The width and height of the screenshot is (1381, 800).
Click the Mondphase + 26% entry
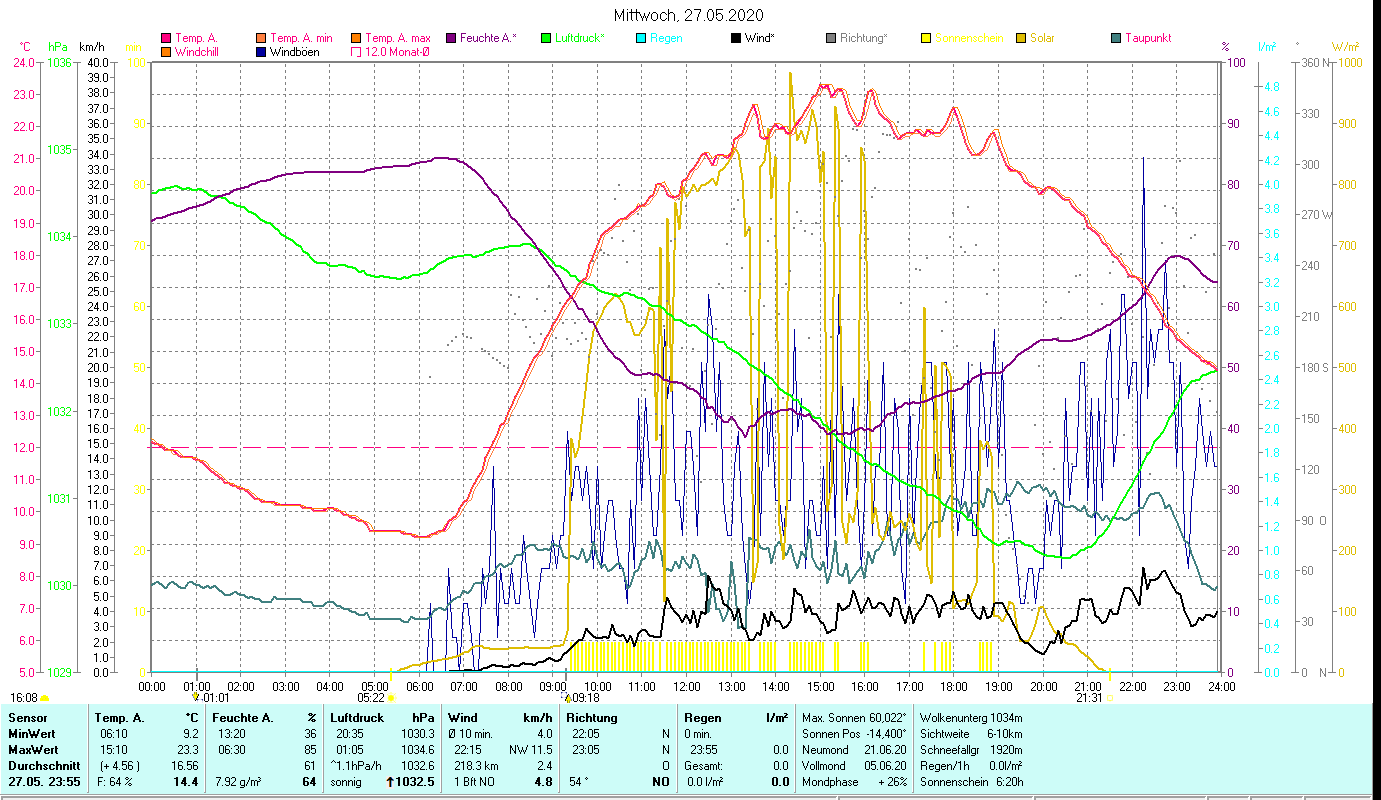click(x=855, y=781)
